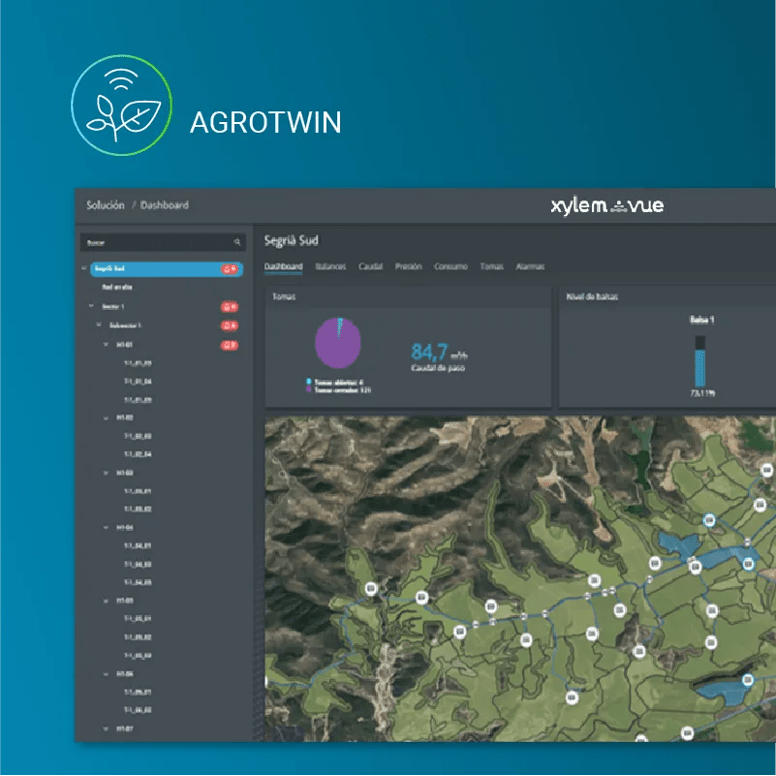Click the search magnifier icon in sidebar
The height and width of the screenshot is (776, 776).
[237, 242]
